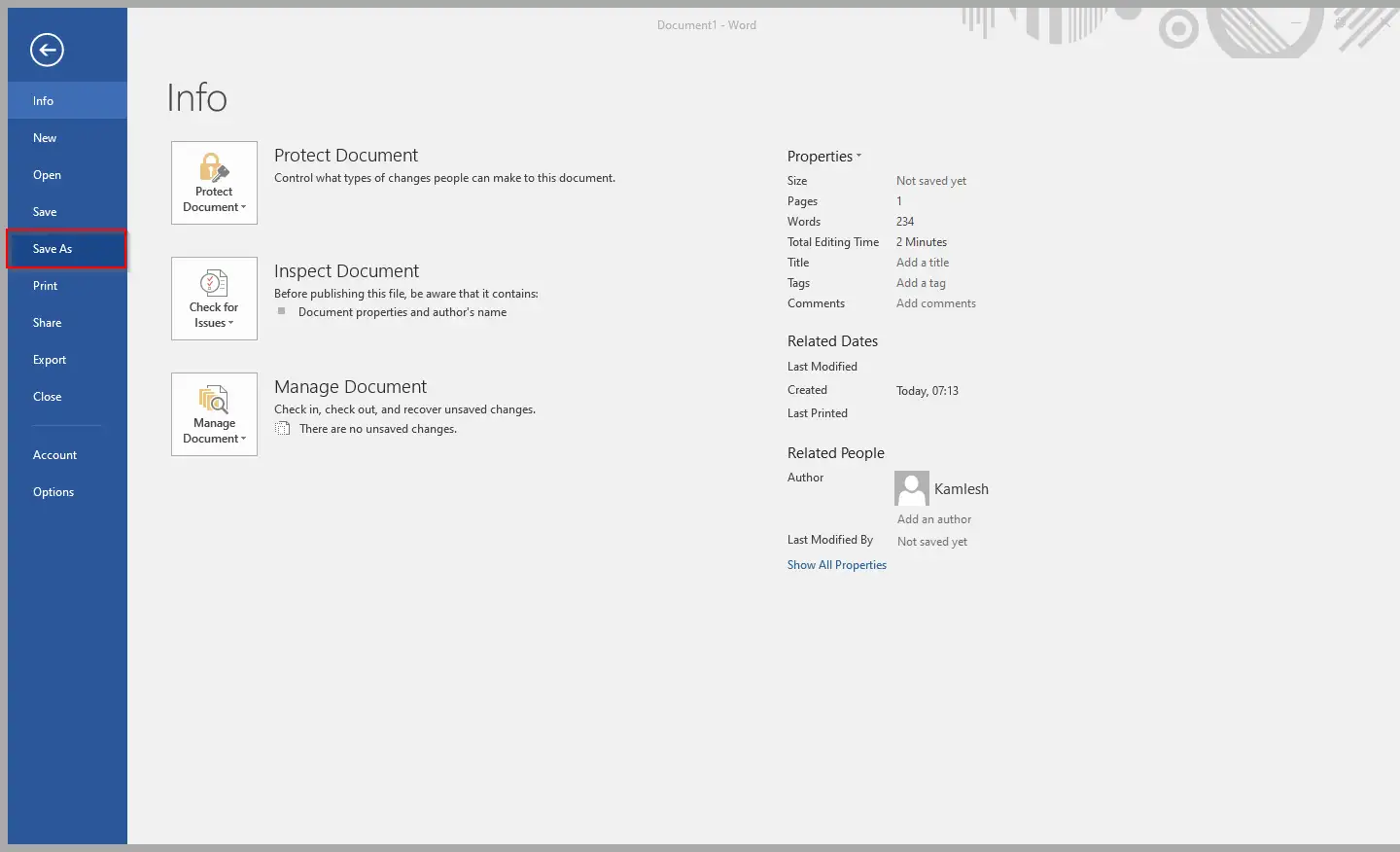Click the Protect Document heading text
1400x852 pixels.
pyautogui.click(x=346, y=156)
